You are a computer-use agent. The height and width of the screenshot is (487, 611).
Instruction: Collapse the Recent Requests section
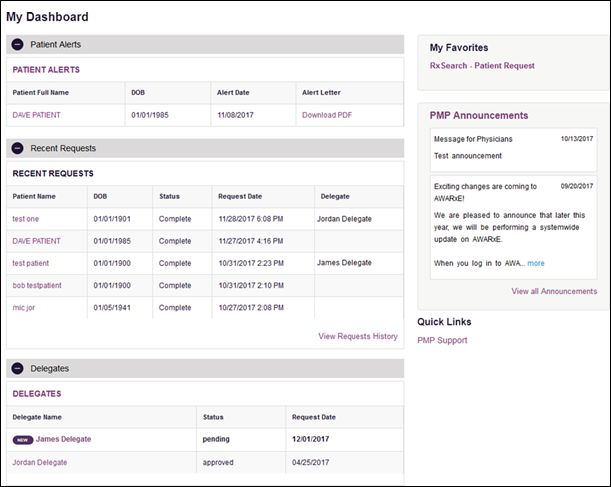pos(17,148)
